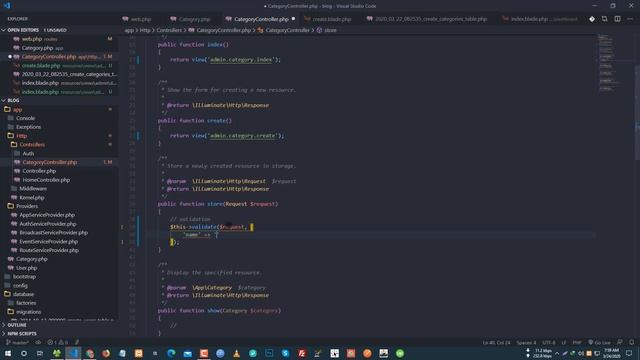The width and height of the screenshot is (640, 360).
Task: Click the line and column position indicator
Action: pos(496,342)
